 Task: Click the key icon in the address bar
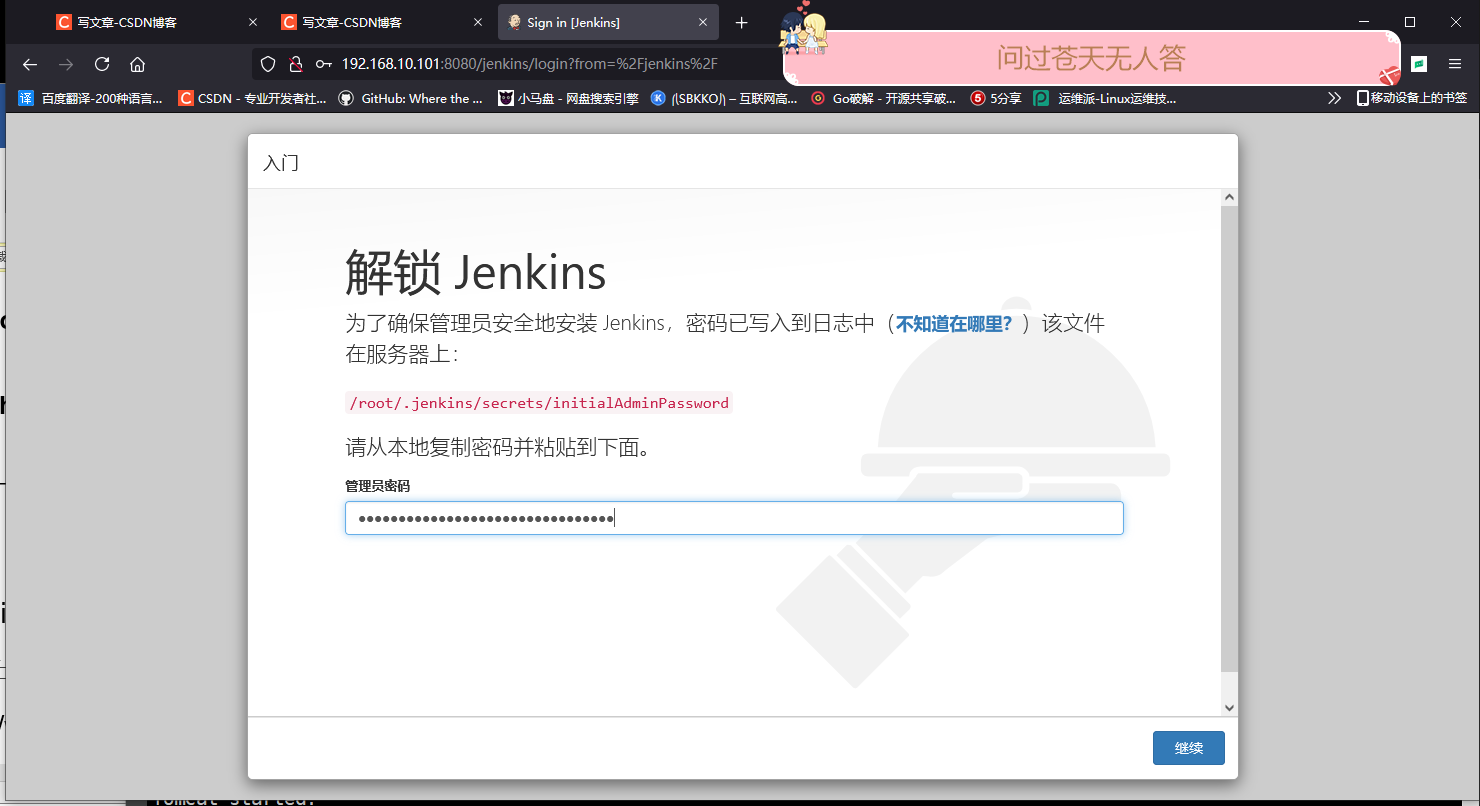(322, 62)
